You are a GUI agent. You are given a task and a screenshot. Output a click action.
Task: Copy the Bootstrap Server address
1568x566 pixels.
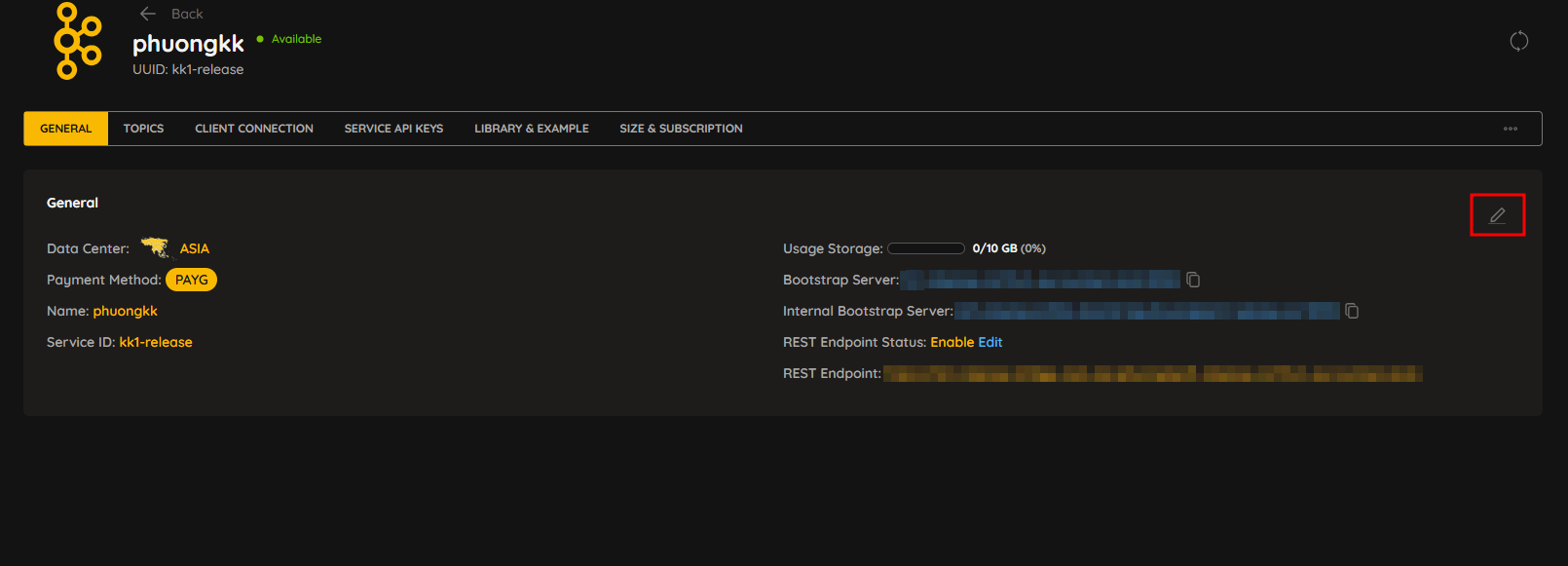click(x=1193, y=280)
